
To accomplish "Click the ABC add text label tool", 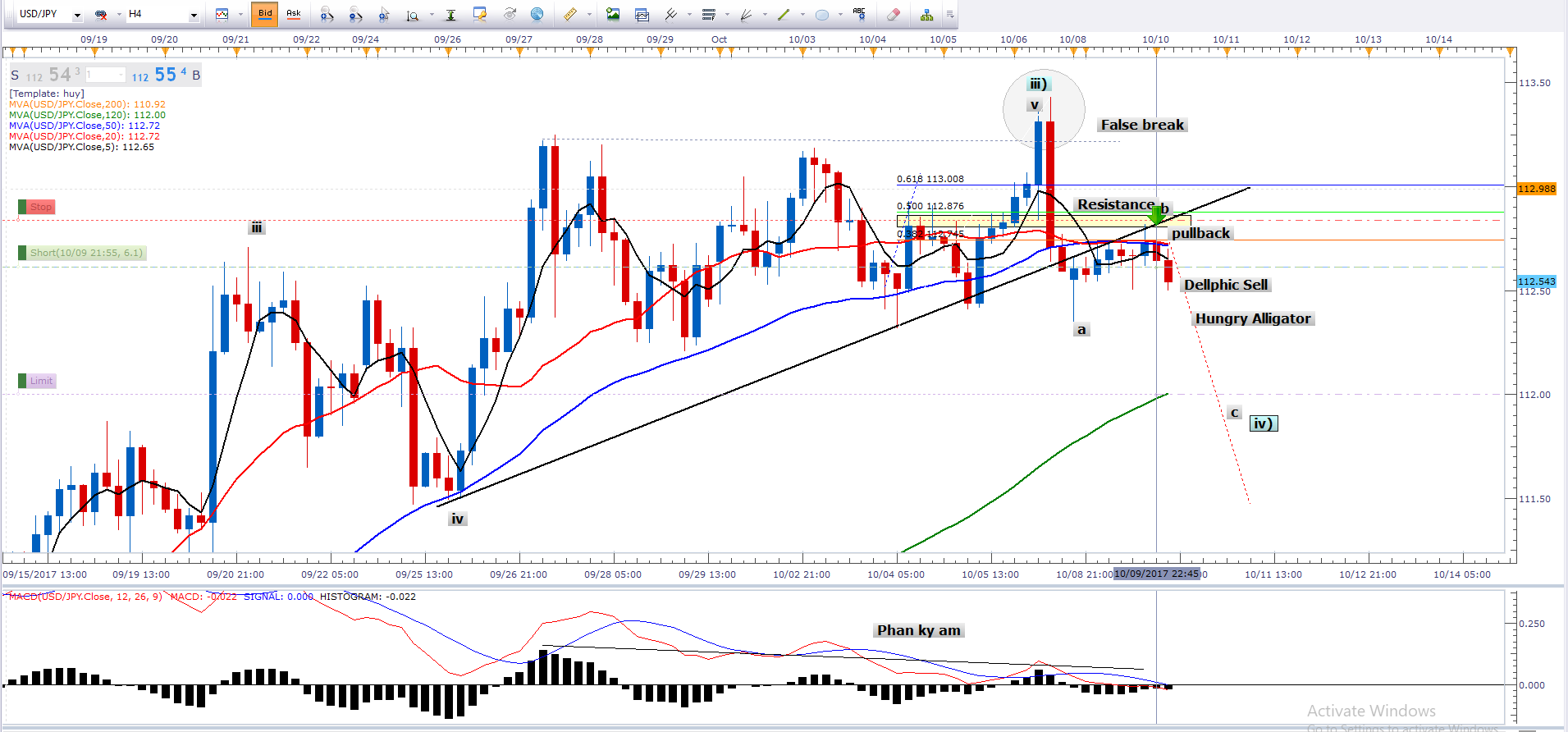I will 859,13.
